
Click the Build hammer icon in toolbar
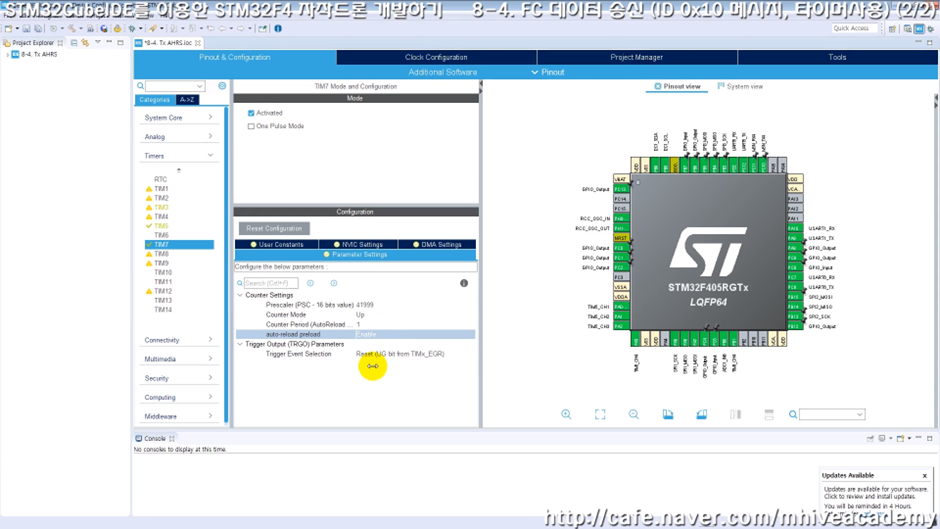(72, 28)
